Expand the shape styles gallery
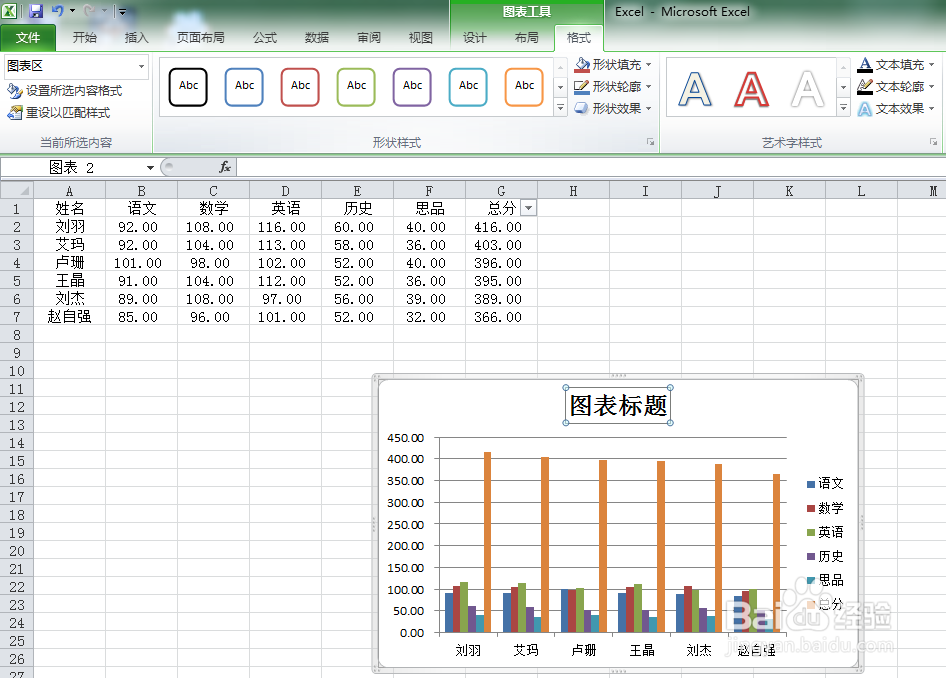 click(560, 107)
